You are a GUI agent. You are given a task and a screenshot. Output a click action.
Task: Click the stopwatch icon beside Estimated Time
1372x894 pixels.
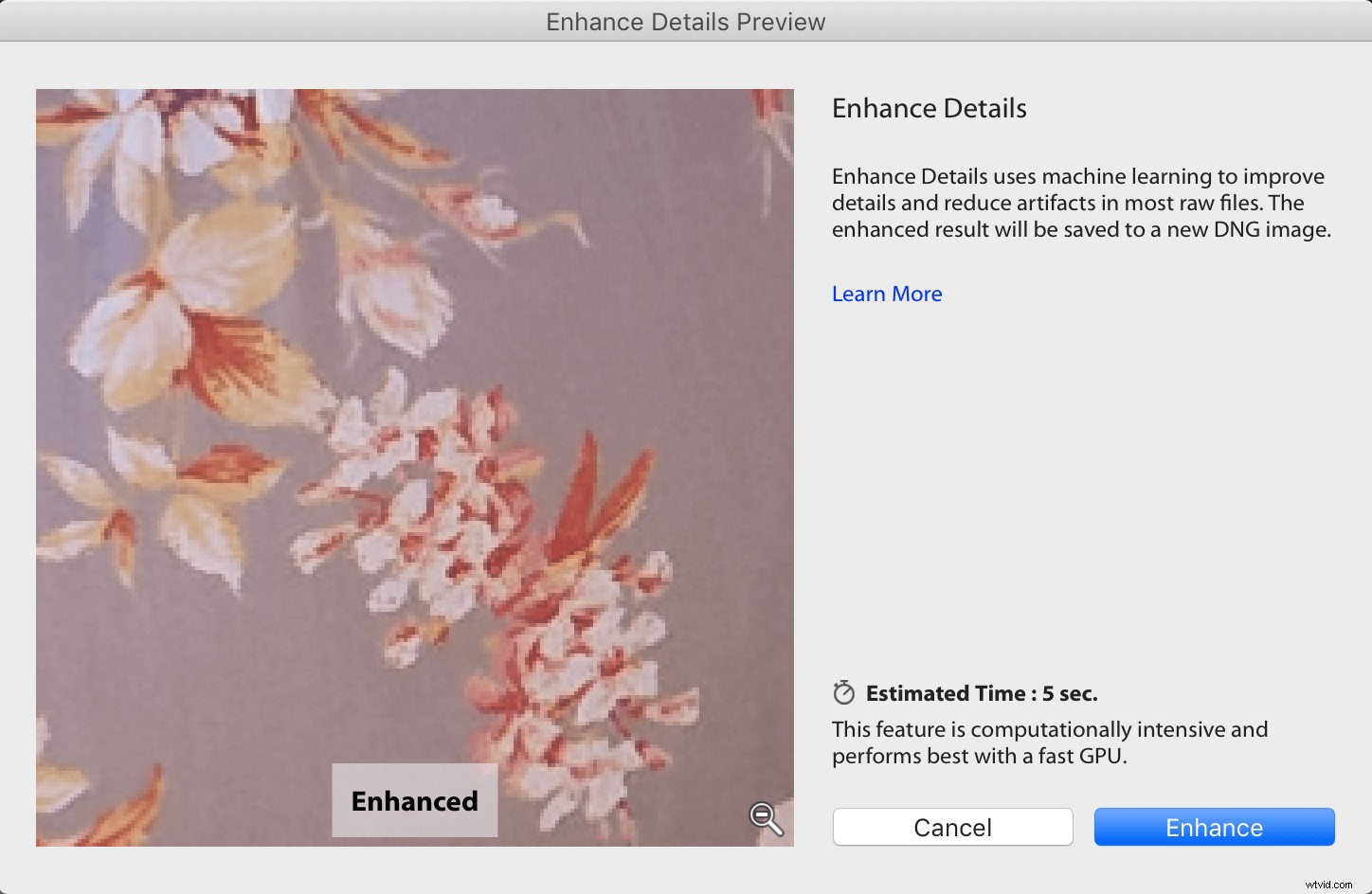842,692
